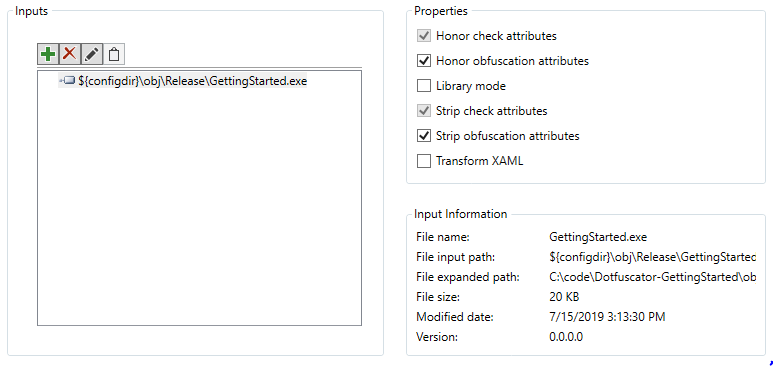This screenshot has width=773, height=367.
Task: Click the File size value 20 KB
Action: point(564,297)
